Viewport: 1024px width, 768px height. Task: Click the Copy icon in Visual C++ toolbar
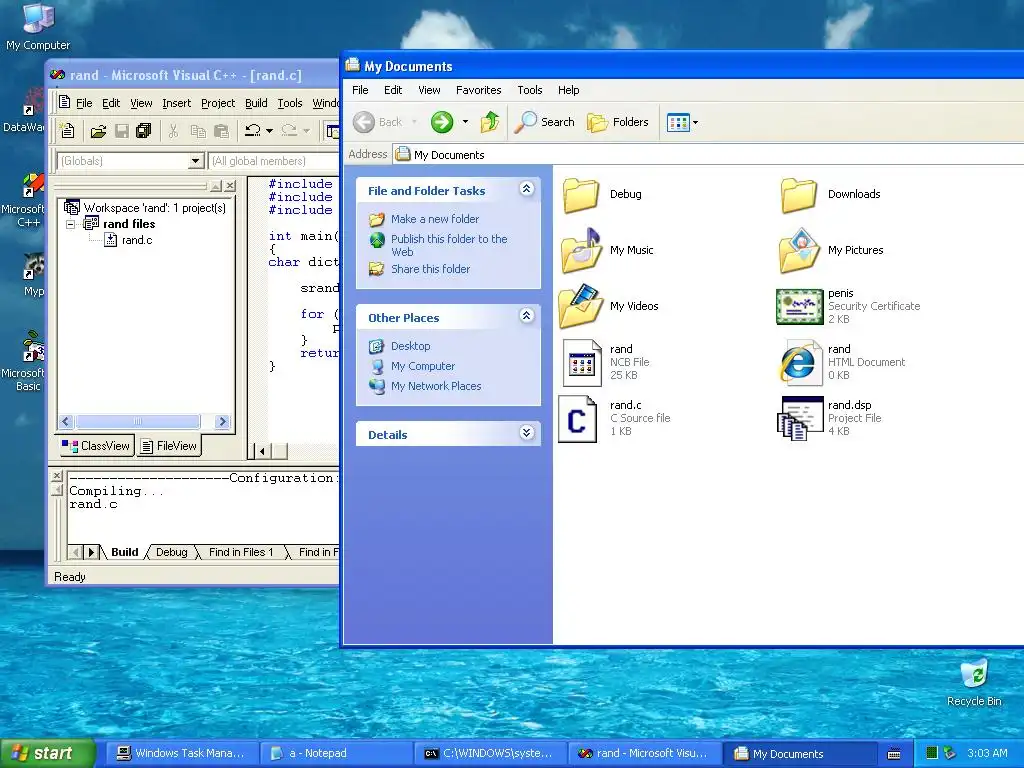pyautogui.click(x=198, y=131)
